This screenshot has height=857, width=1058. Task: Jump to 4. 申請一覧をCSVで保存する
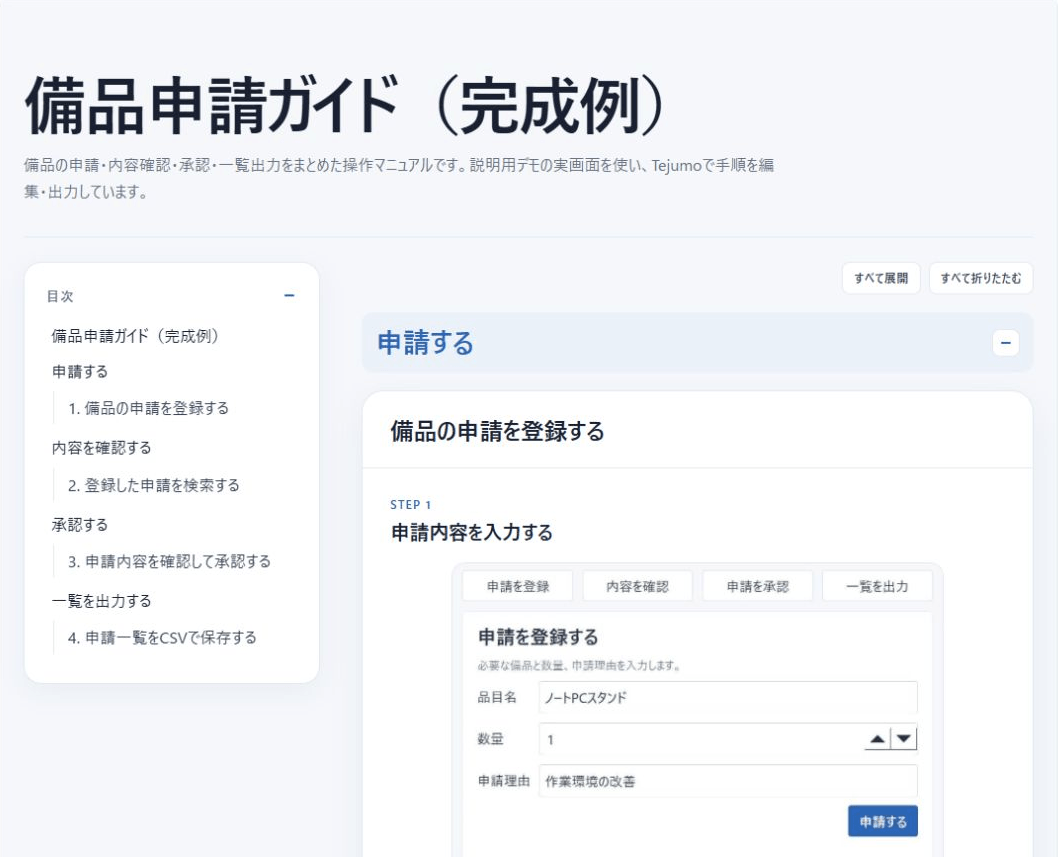(x=162, y=638)
